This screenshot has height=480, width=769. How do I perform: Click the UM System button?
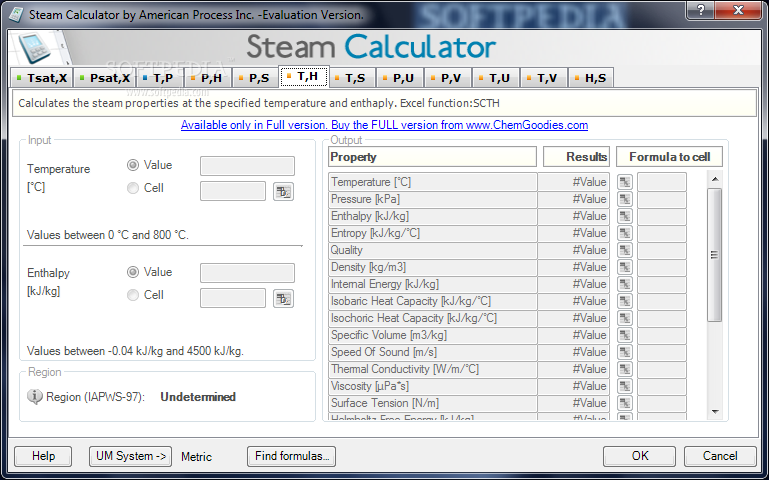130,456
